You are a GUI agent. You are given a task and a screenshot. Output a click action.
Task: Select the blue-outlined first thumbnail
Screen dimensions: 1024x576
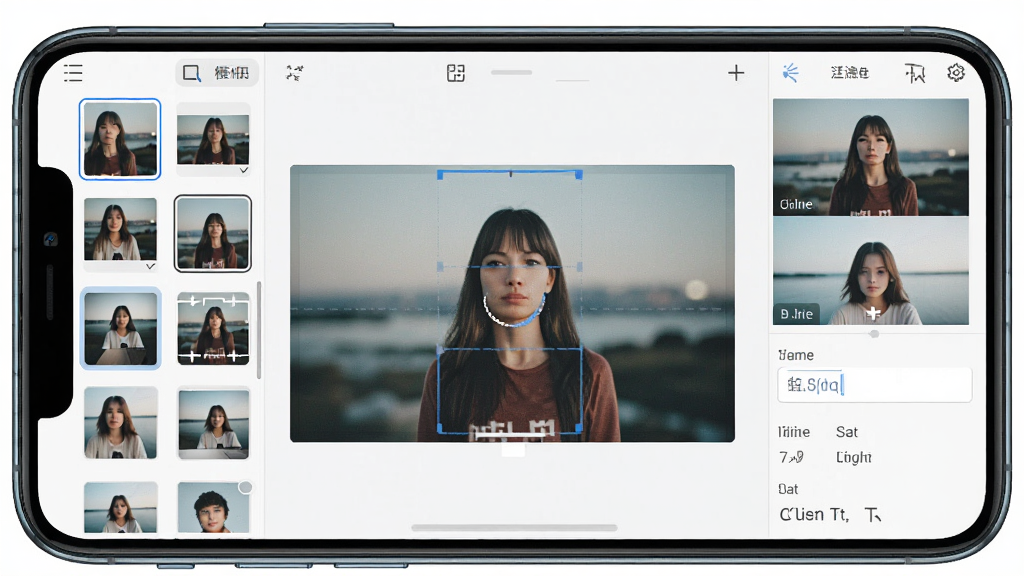click(x=120, y=139)
